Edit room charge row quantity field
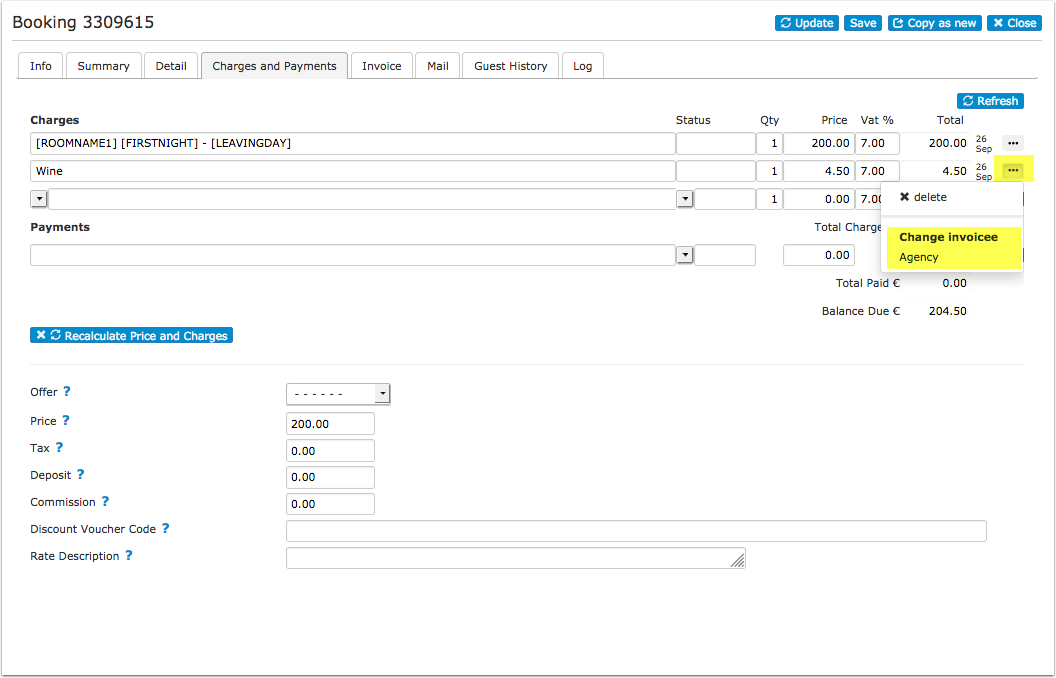The width and height of the screenshot is (1056, 678). pyautogui.click(x=769, y=143)
